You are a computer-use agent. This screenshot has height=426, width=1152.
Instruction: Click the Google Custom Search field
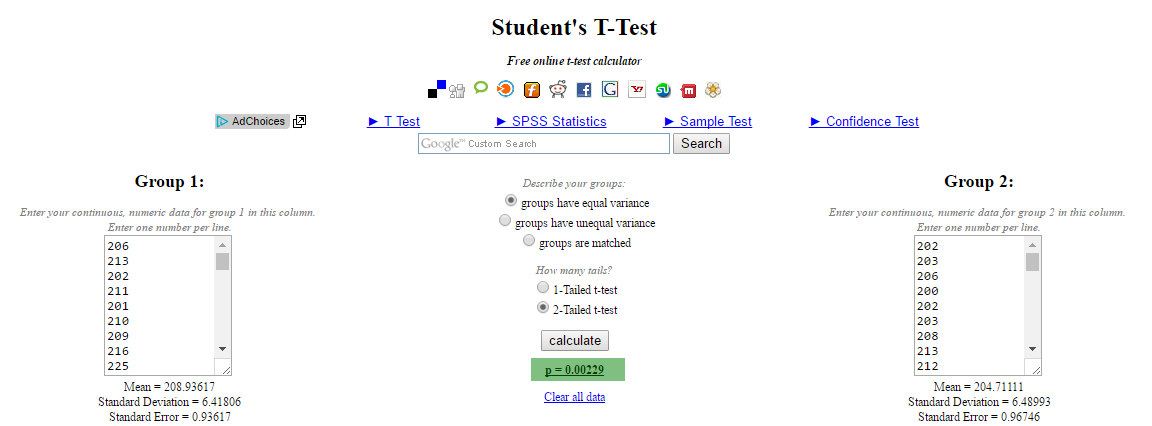pos(543,144)
